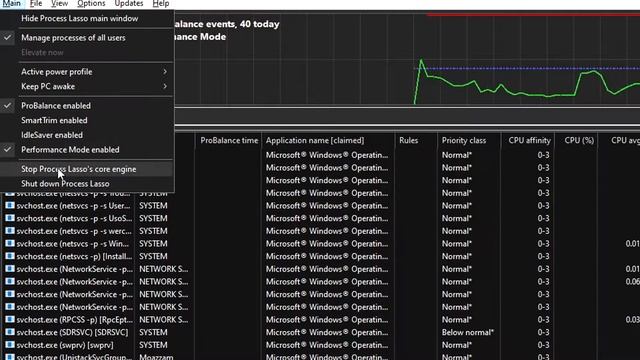Sort by CPU affinity column header
This screenshot has width=640, height=360.
528,140
